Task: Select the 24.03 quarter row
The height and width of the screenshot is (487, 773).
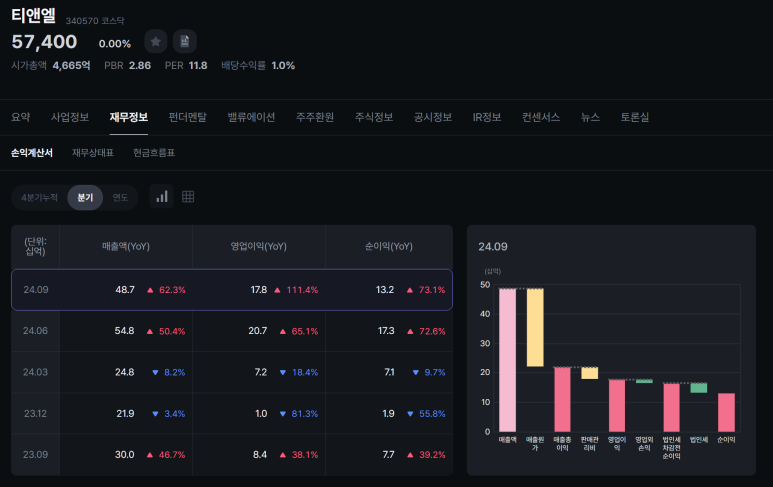Action: (x=232, y=372)
